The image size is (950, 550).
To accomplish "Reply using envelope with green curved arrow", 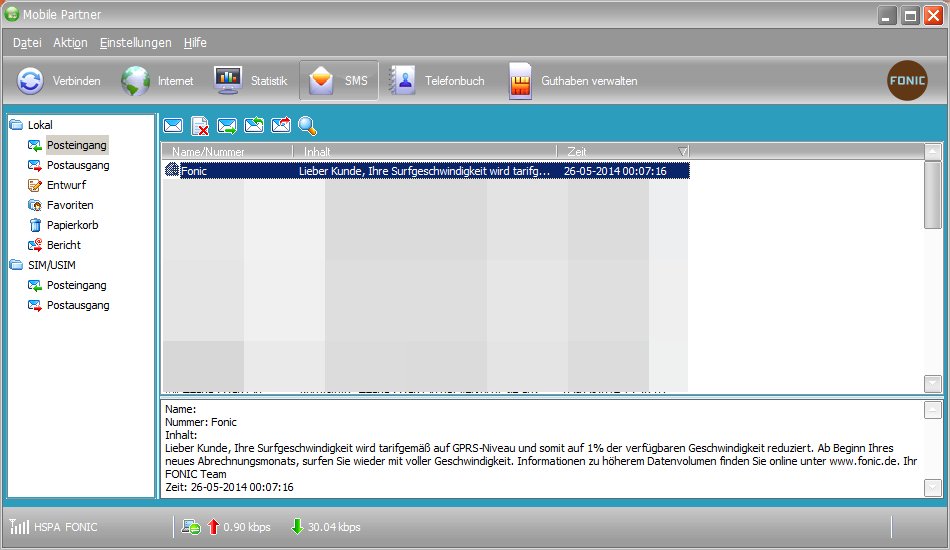I will (x=254, y=125).
